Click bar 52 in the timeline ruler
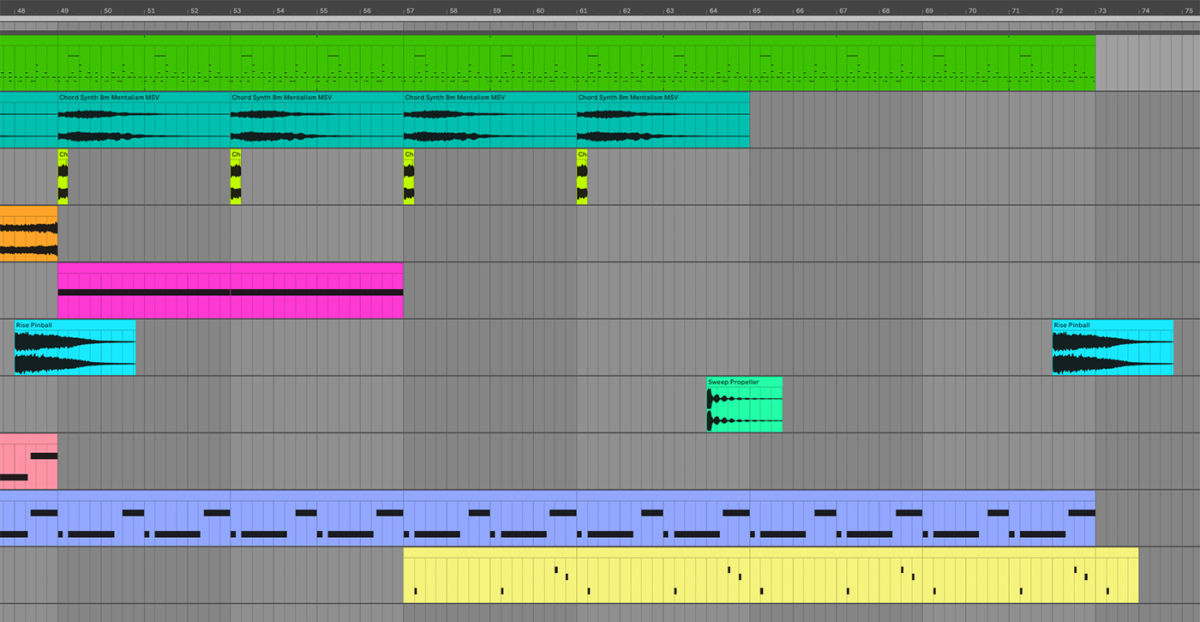1200x622 pixels. click(x=193, y=9)
